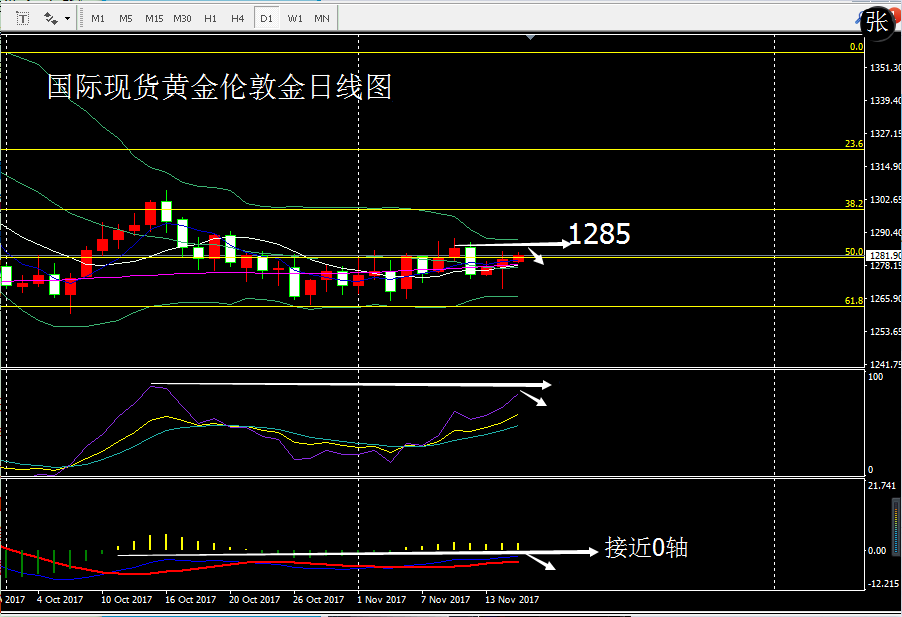Toggle the active D1 timeframe button
Viewport: 902px width, 617px height.
[x=266, y=18]
